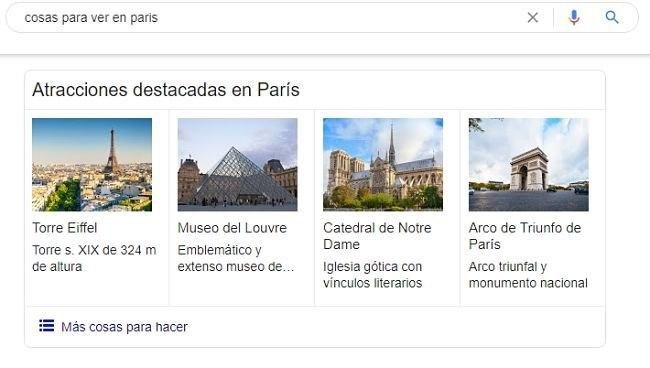The image size is (650, 368).
Task: Start voice search with the microphone icon
Action: tap(574, 17)
